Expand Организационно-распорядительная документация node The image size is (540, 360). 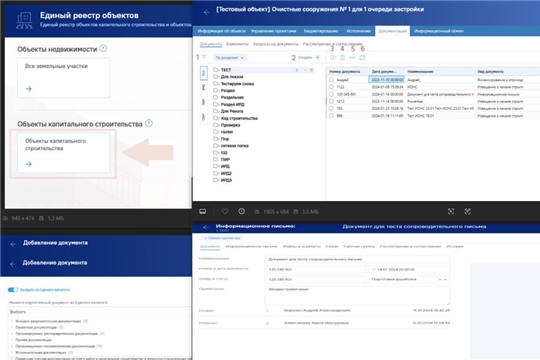[12, 333]
